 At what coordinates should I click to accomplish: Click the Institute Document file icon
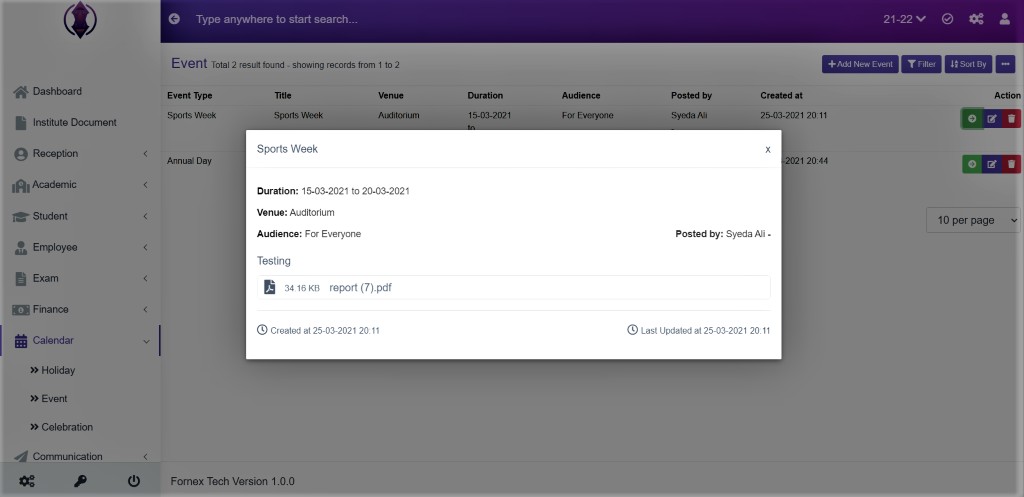coord(21,123)
